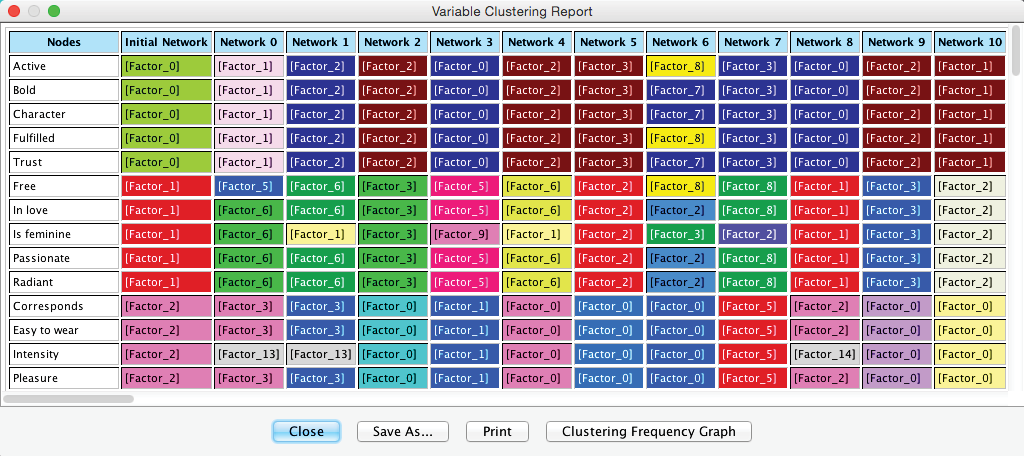Image resolution: width=1024 pixels, height=456 pixels.
Task: Select the "Passionate" node label
Action: click(x=64, y=258)
